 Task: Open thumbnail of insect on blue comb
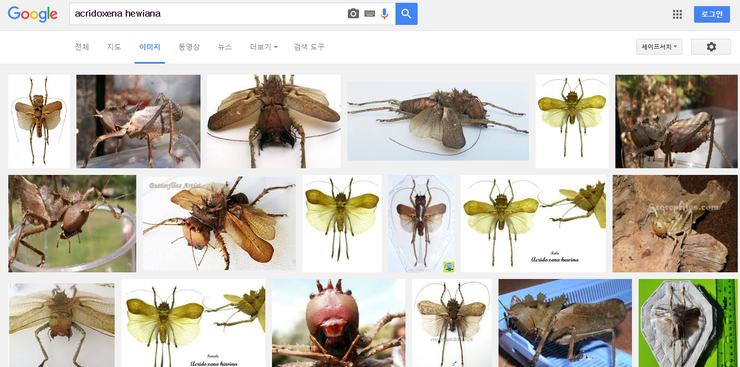coord(565,323)
